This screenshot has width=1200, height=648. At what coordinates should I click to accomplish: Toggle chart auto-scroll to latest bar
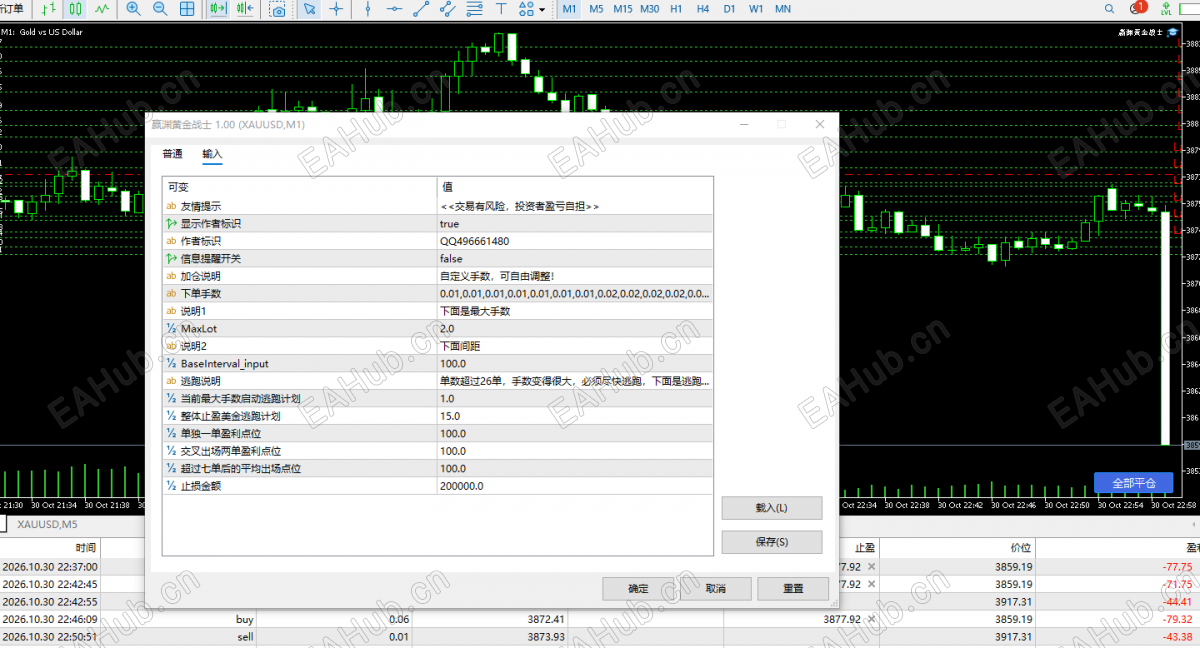(x=219, y=9)
